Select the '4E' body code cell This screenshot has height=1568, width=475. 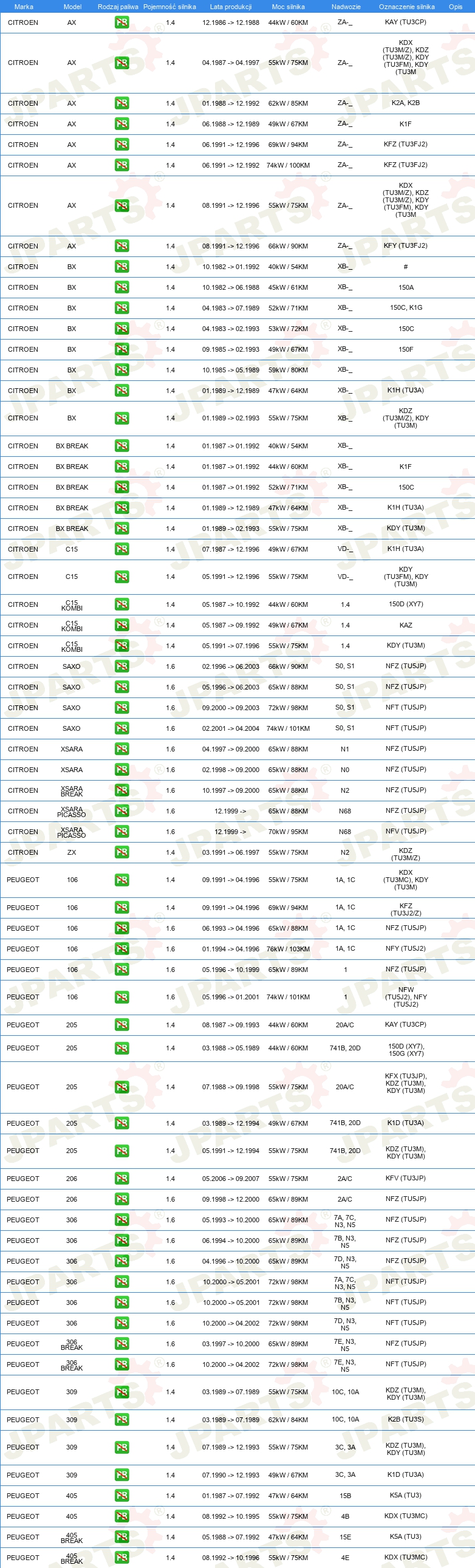tap(344, 1558)
